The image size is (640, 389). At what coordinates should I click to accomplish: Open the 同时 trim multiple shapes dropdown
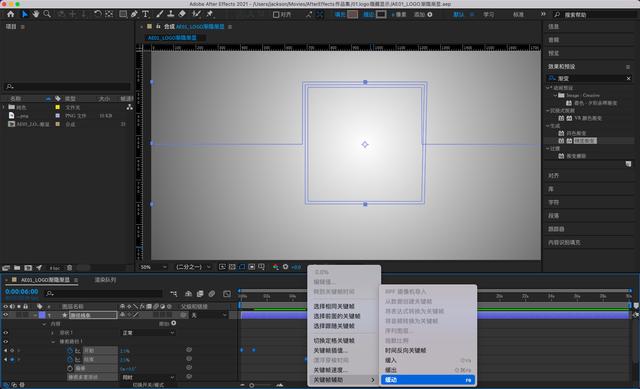pos(148,377)
